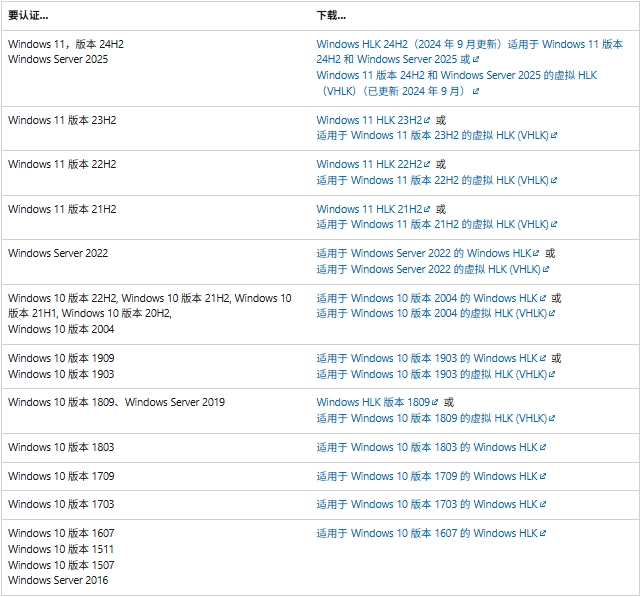This screenshot has height=597, width=641.
Task: Open the Windows 10 版本 1903 虚拟 HLK (VHLK) link
Action: coord(432,374)
